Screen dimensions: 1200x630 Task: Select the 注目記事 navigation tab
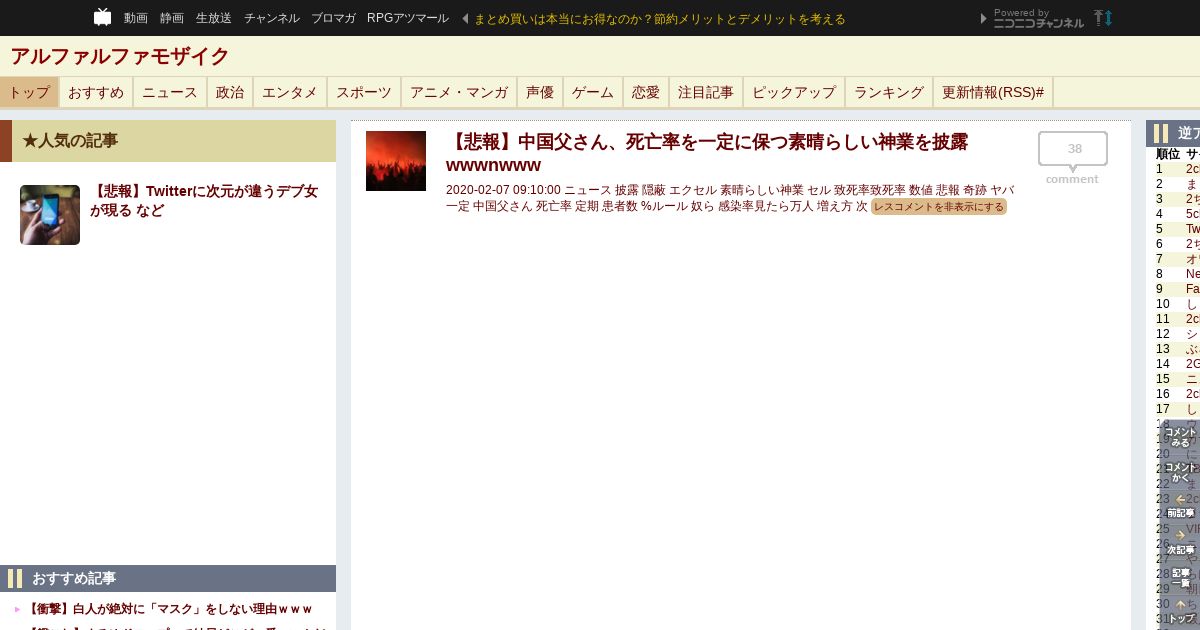click(706, 92)
